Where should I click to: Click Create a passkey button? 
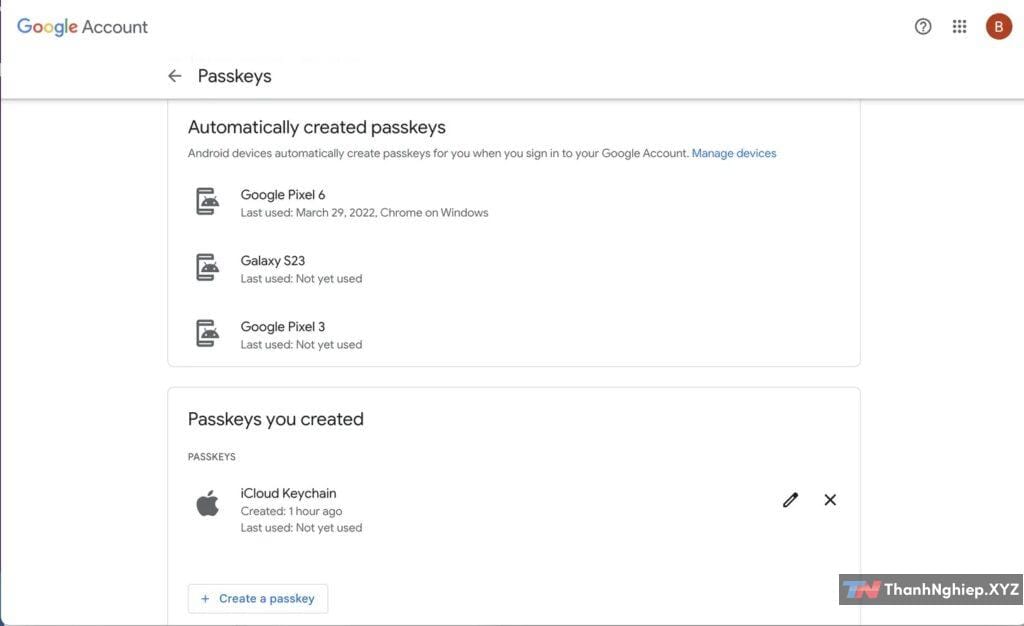point(258,599)
